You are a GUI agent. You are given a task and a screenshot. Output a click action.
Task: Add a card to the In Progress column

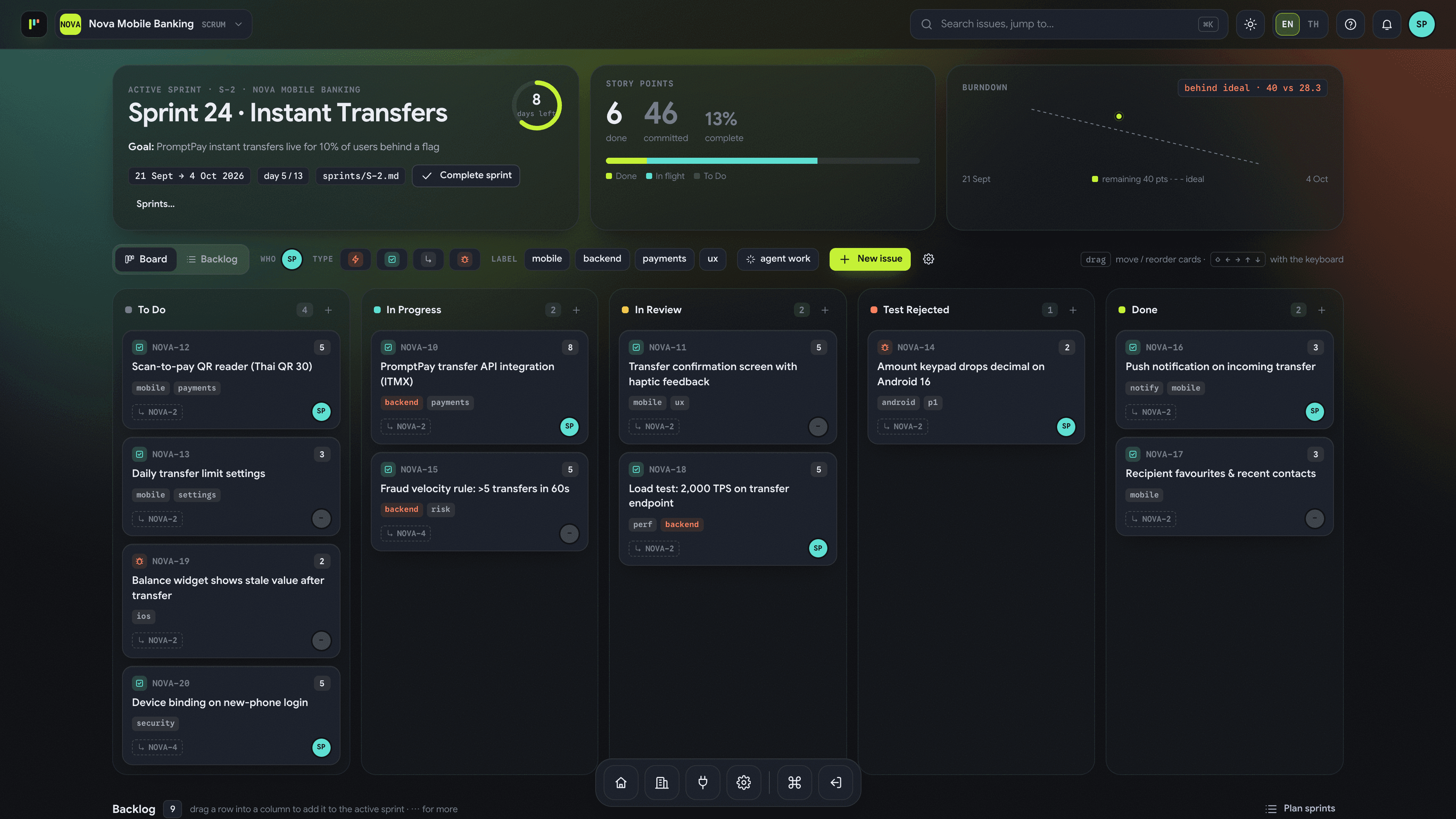[576, 310]
